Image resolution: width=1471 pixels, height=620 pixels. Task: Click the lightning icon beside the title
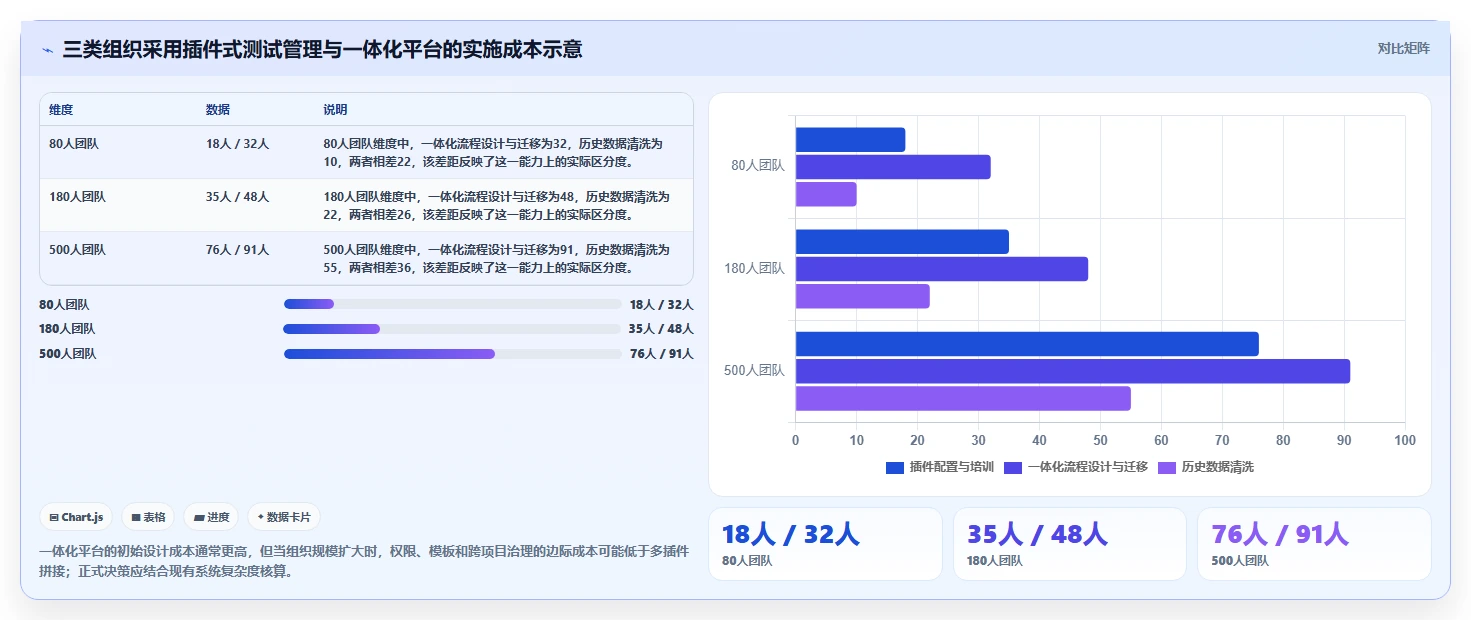point(47,50)
